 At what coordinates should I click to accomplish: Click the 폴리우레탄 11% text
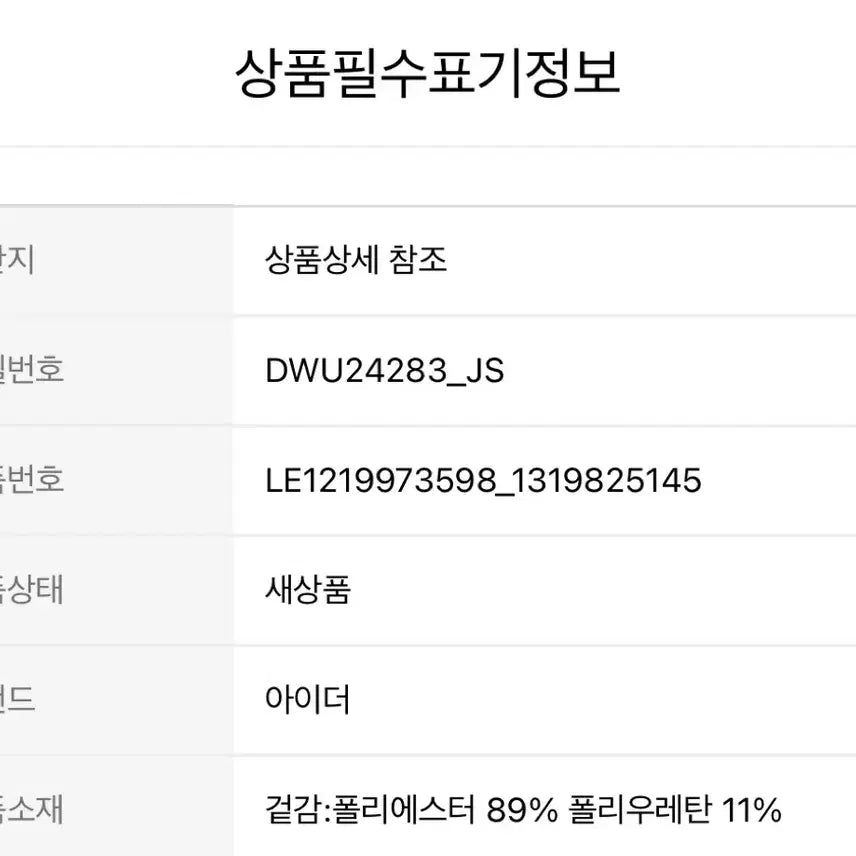pos(676,809)
